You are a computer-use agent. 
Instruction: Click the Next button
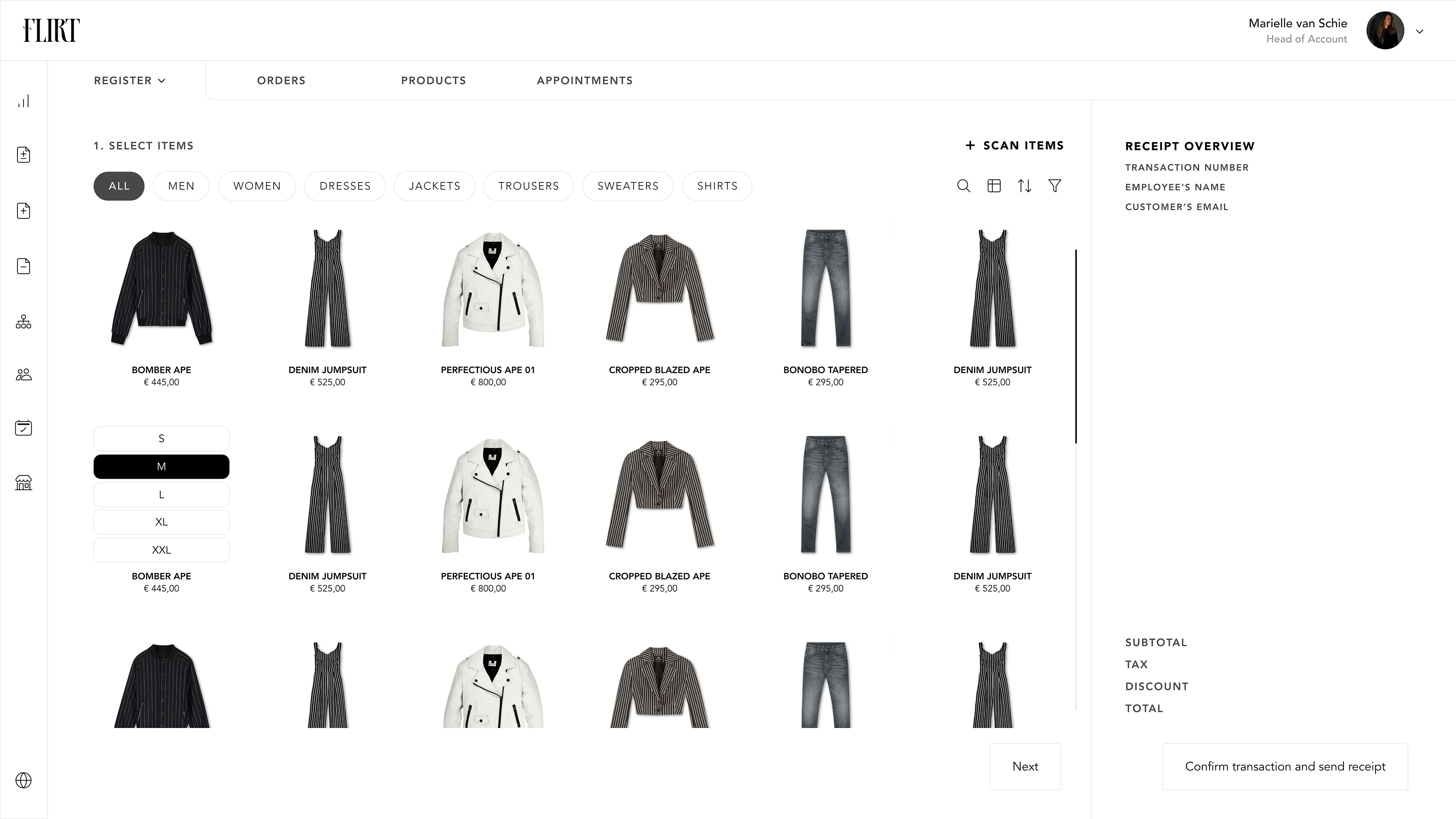tap(1025, 767)
